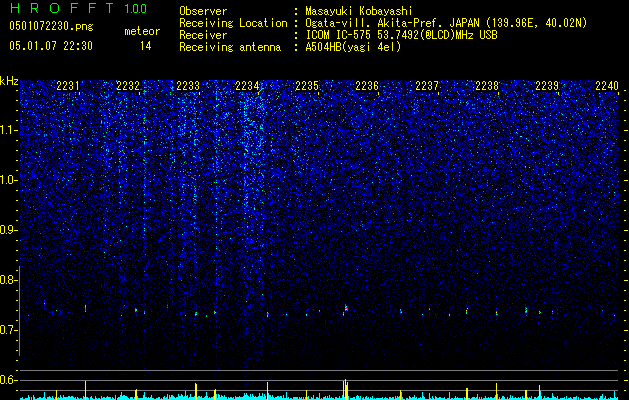Click the 2238 time marker

487,86
